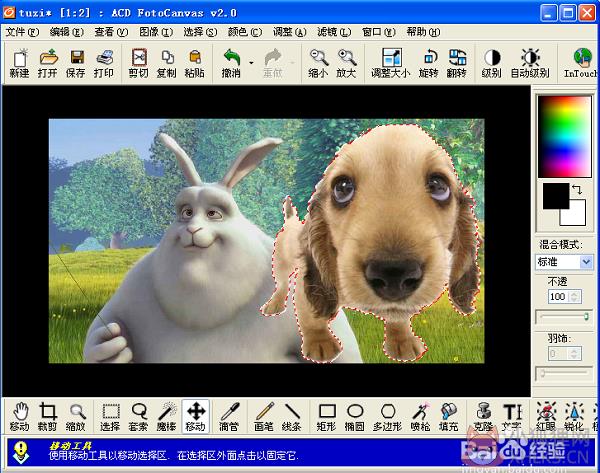
Task: Select the Sharpen (锐化) tool
Action: click(x=574, y=417)
